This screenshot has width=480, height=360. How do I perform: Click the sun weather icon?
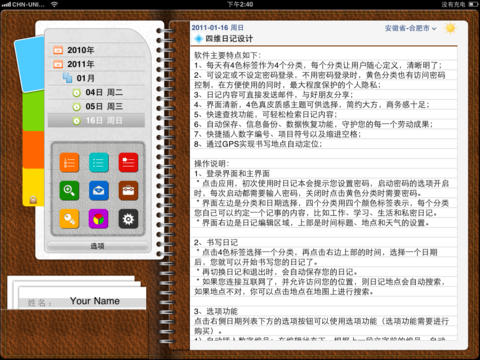coord(450,28)
